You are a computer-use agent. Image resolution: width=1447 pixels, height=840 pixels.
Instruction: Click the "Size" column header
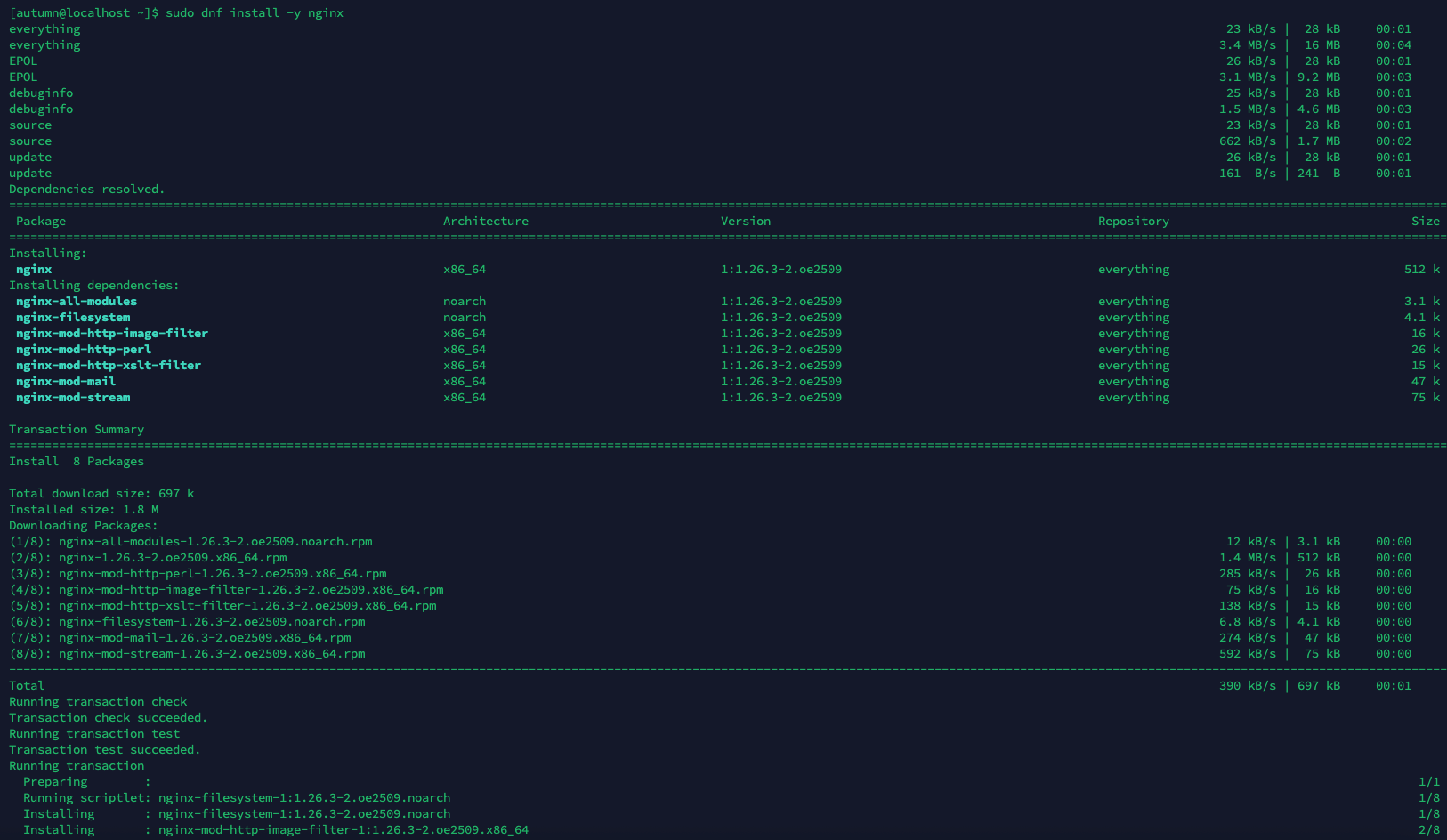tap(1426, 222)
